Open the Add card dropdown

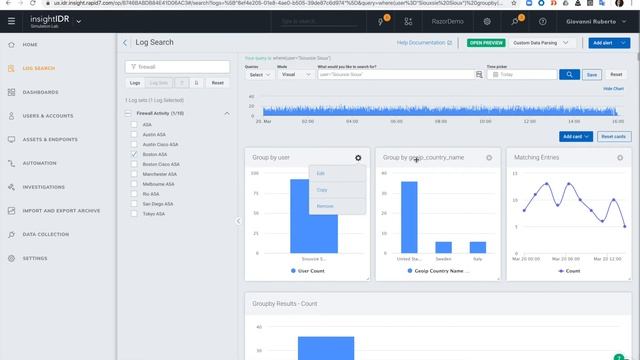click(576, 136)
